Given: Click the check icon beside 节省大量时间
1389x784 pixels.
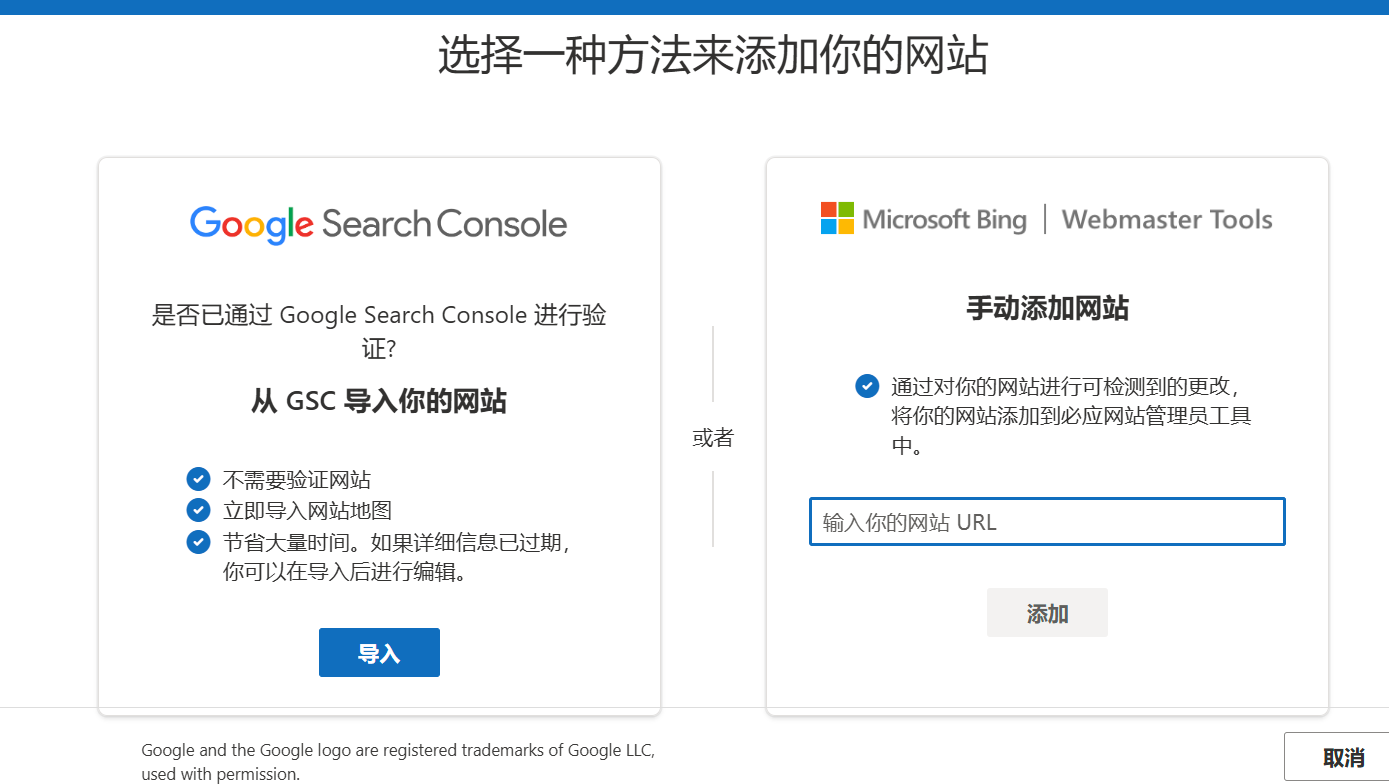Looking at the screenshot, I should 198,542.
